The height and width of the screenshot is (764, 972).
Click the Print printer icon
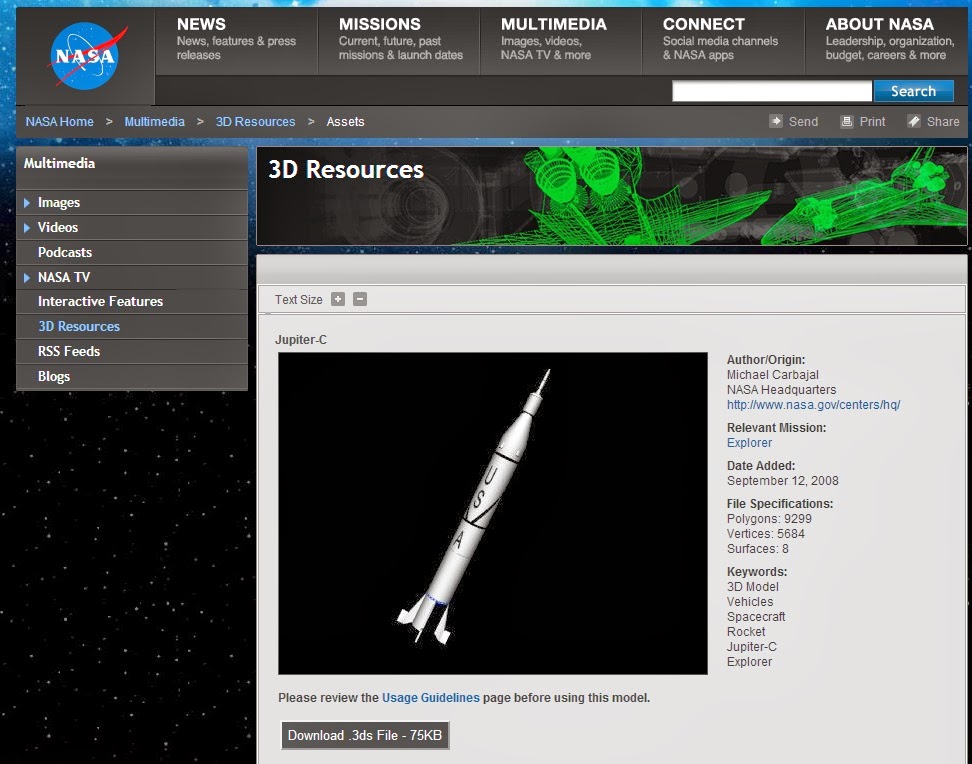pyautogui.click(x=846, y=121)
